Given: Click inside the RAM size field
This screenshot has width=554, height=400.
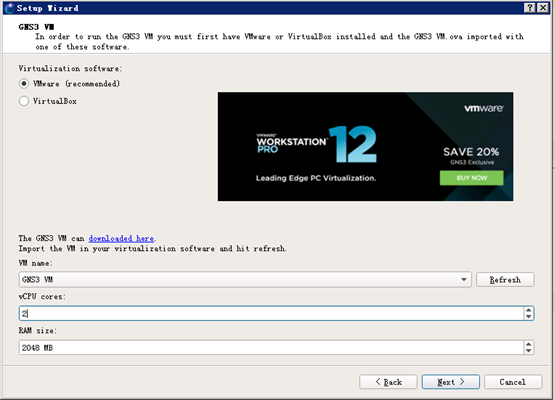Looking at the screenshot, I should click(271, 348).
